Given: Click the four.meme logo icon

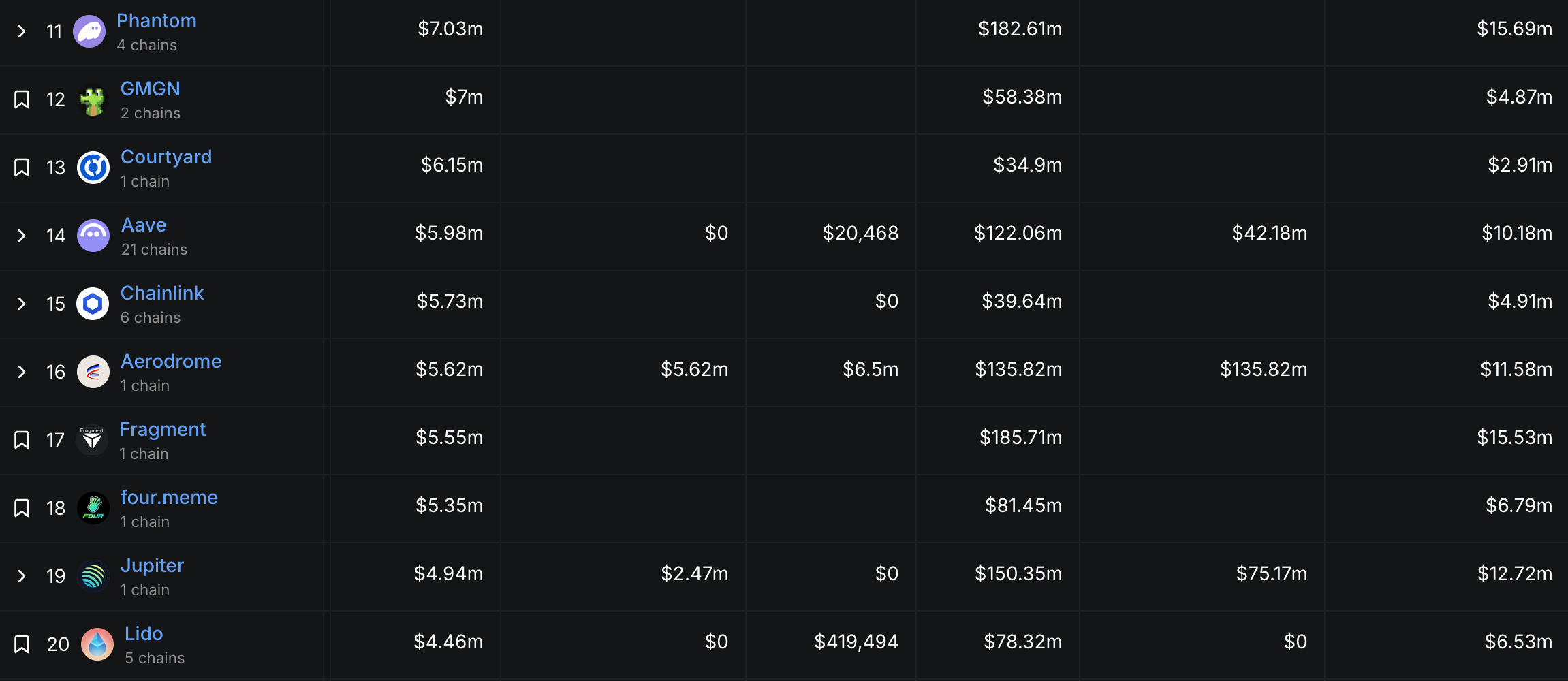Looking at the screenshot, I should (x=93, y=508).
